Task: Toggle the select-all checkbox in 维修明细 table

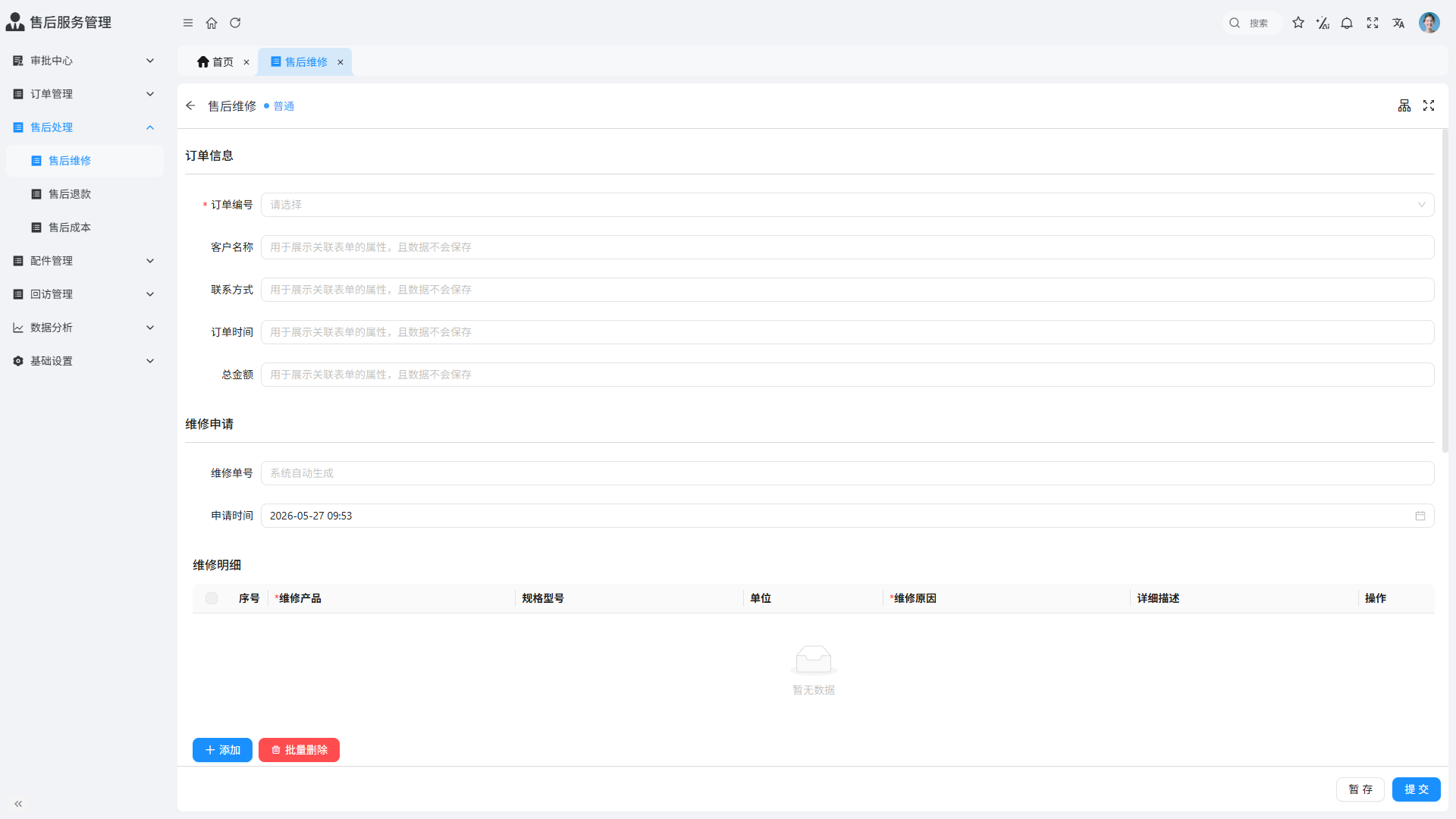Action: tap(212, 598)
